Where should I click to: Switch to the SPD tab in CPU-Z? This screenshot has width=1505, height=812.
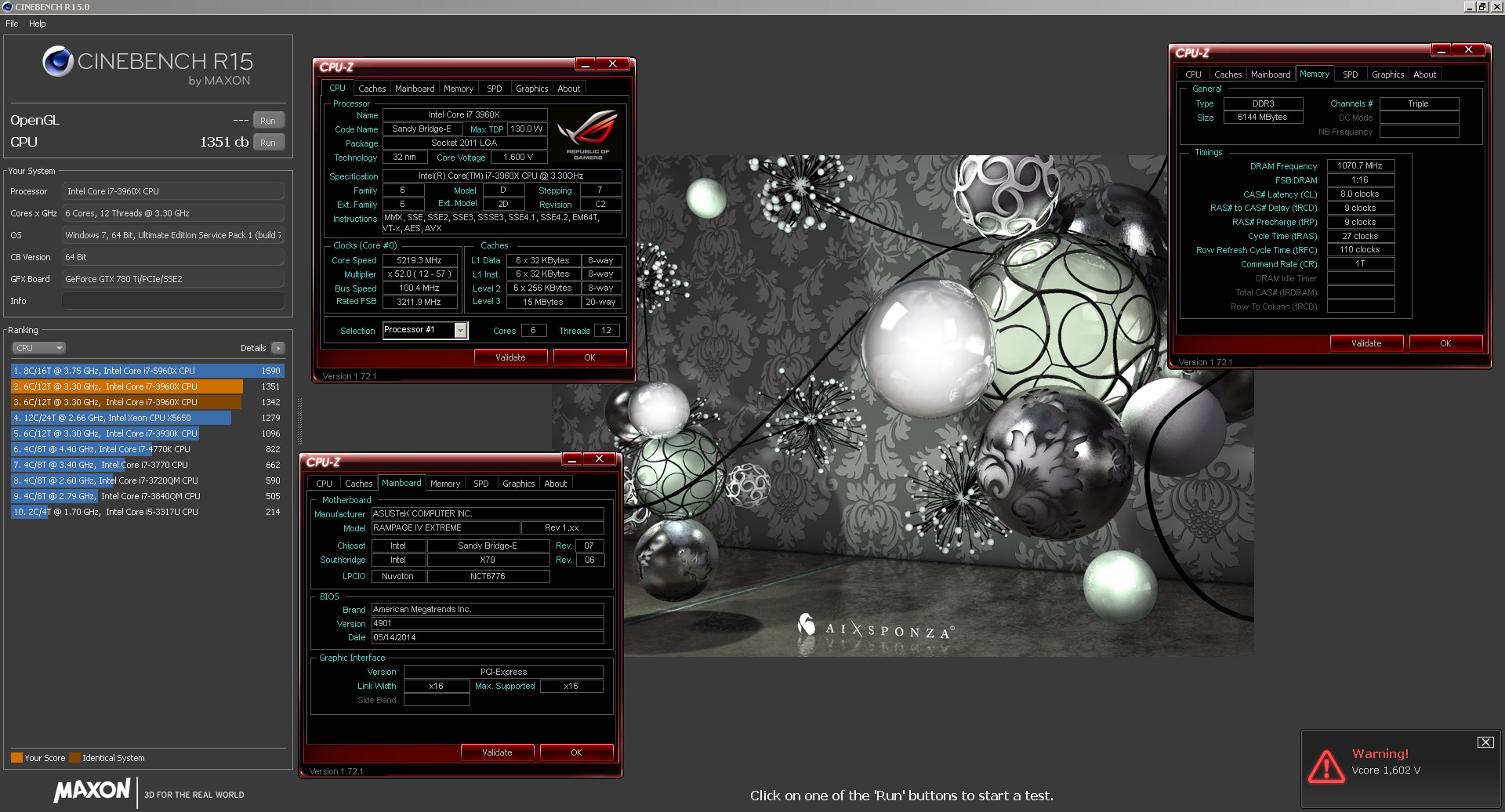[x=495, y=88]
